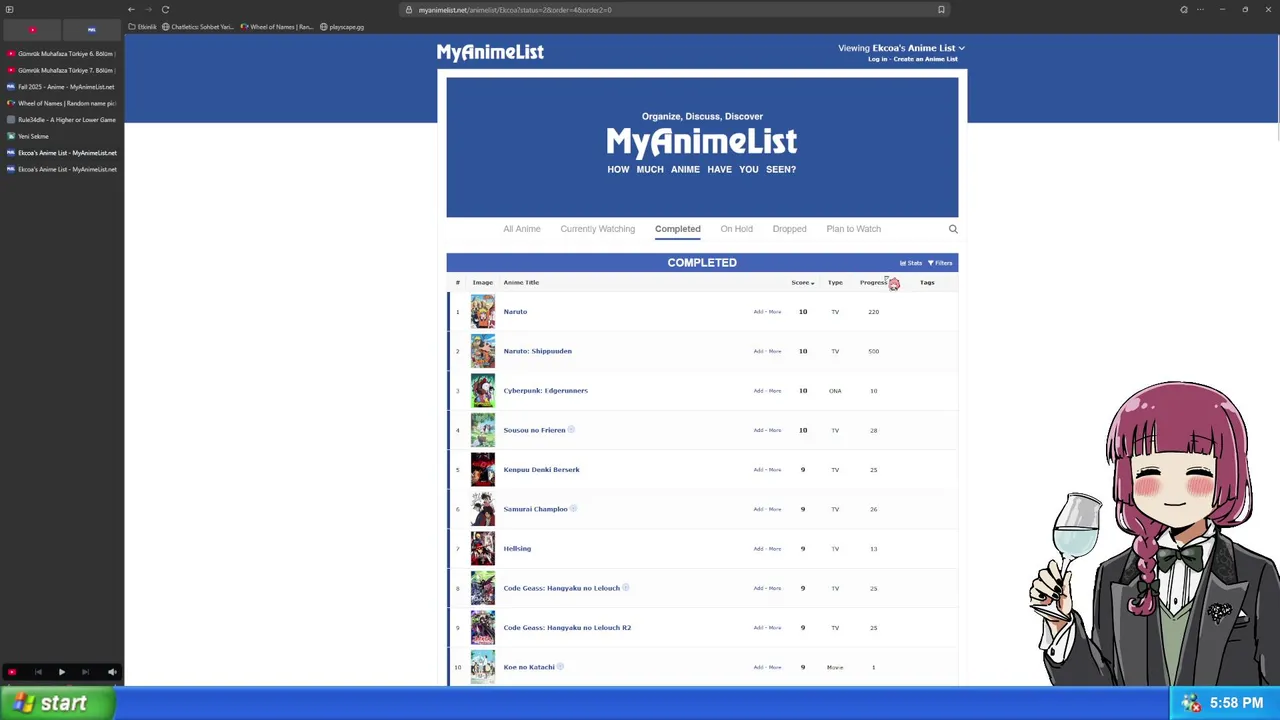Open the Windows start button
1280x720 pixels.
pyautogui.click(x=57, y=703)
